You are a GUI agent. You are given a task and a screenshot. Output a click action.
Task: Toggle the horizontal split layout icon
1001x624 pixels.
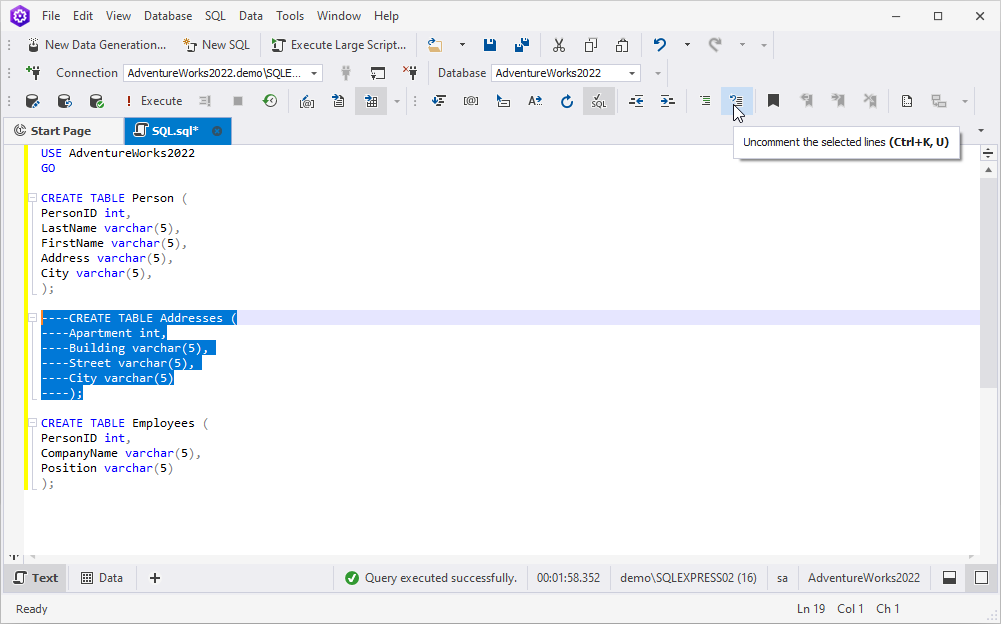click(949, 578)
